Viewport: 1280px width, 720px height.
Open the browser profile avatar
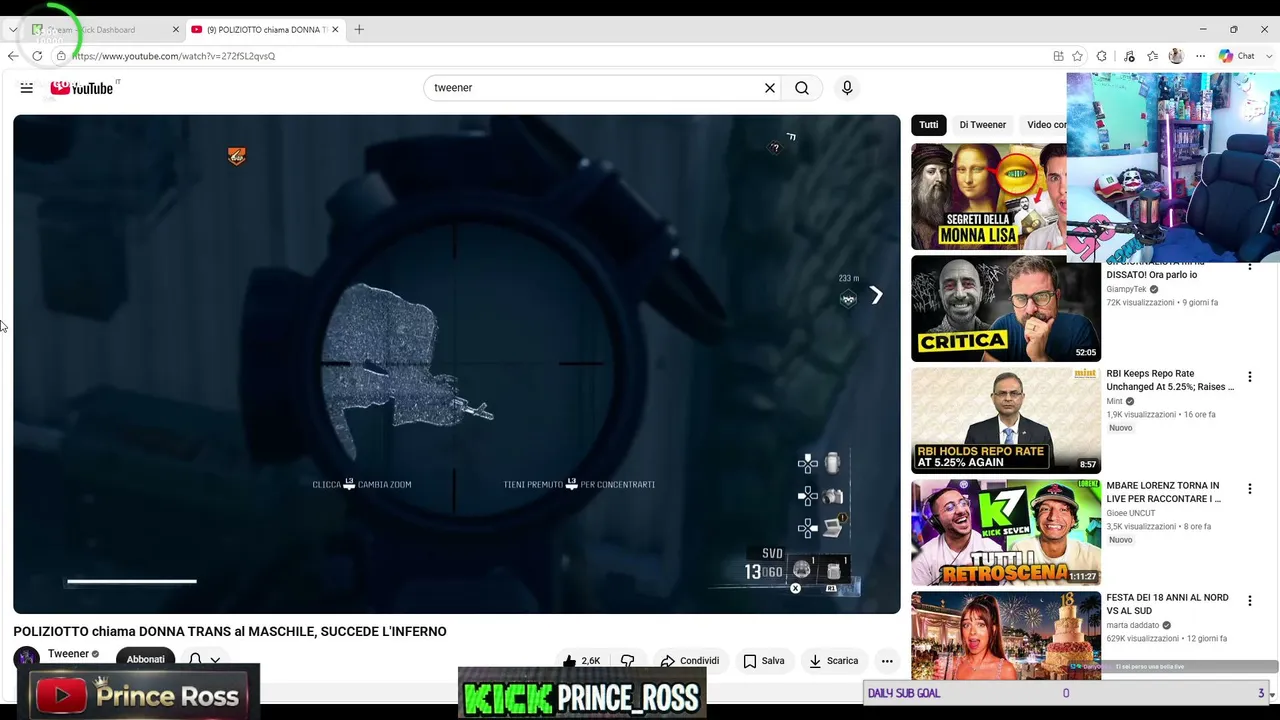point(1176,56)
